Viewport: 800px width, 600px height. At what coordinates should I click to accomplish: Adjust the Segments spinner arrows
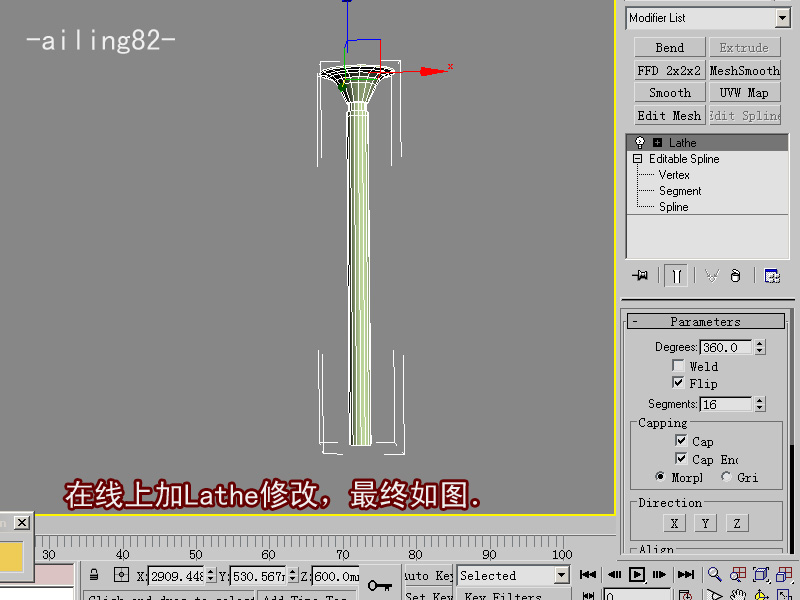tap(760, 405)
